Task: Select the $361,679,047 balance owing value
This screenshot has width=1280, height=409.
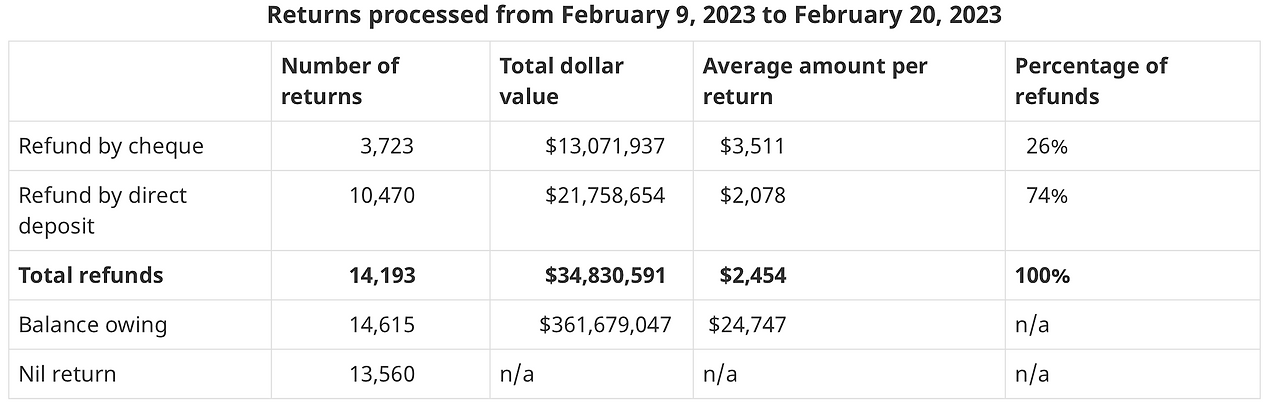Action: pyautogui.click(x=605, y=324)
